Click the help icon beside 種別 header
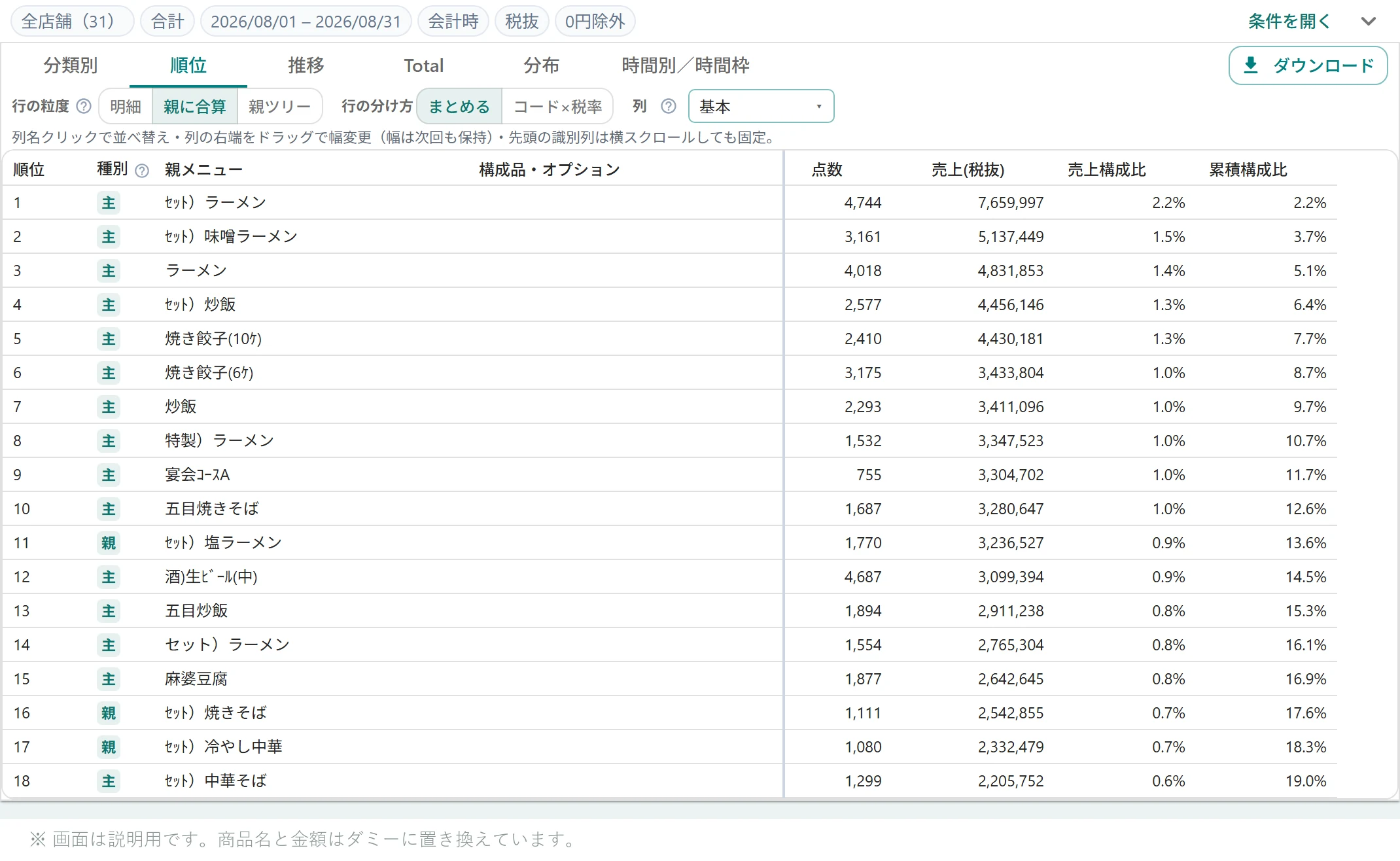 point(142,171)
